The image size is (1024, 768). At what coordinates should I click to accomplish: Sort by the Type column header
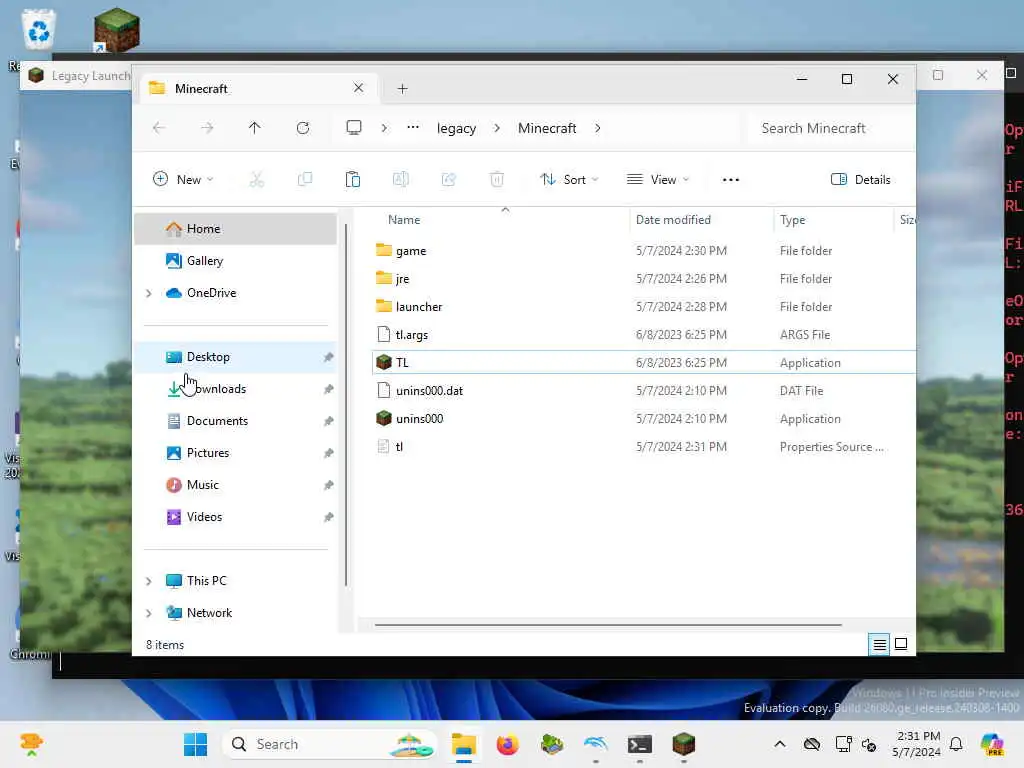click(833, 220)
